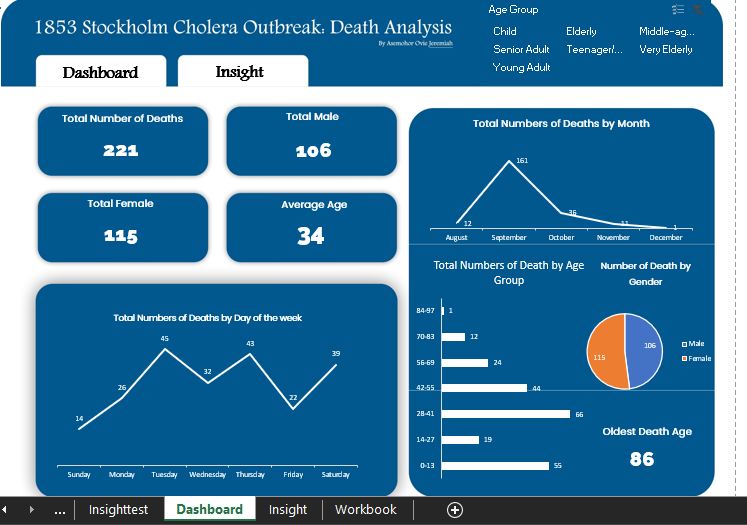Click the Age Group slicer header
This screenshot has width=747, height=525.
tap(513, 10)
